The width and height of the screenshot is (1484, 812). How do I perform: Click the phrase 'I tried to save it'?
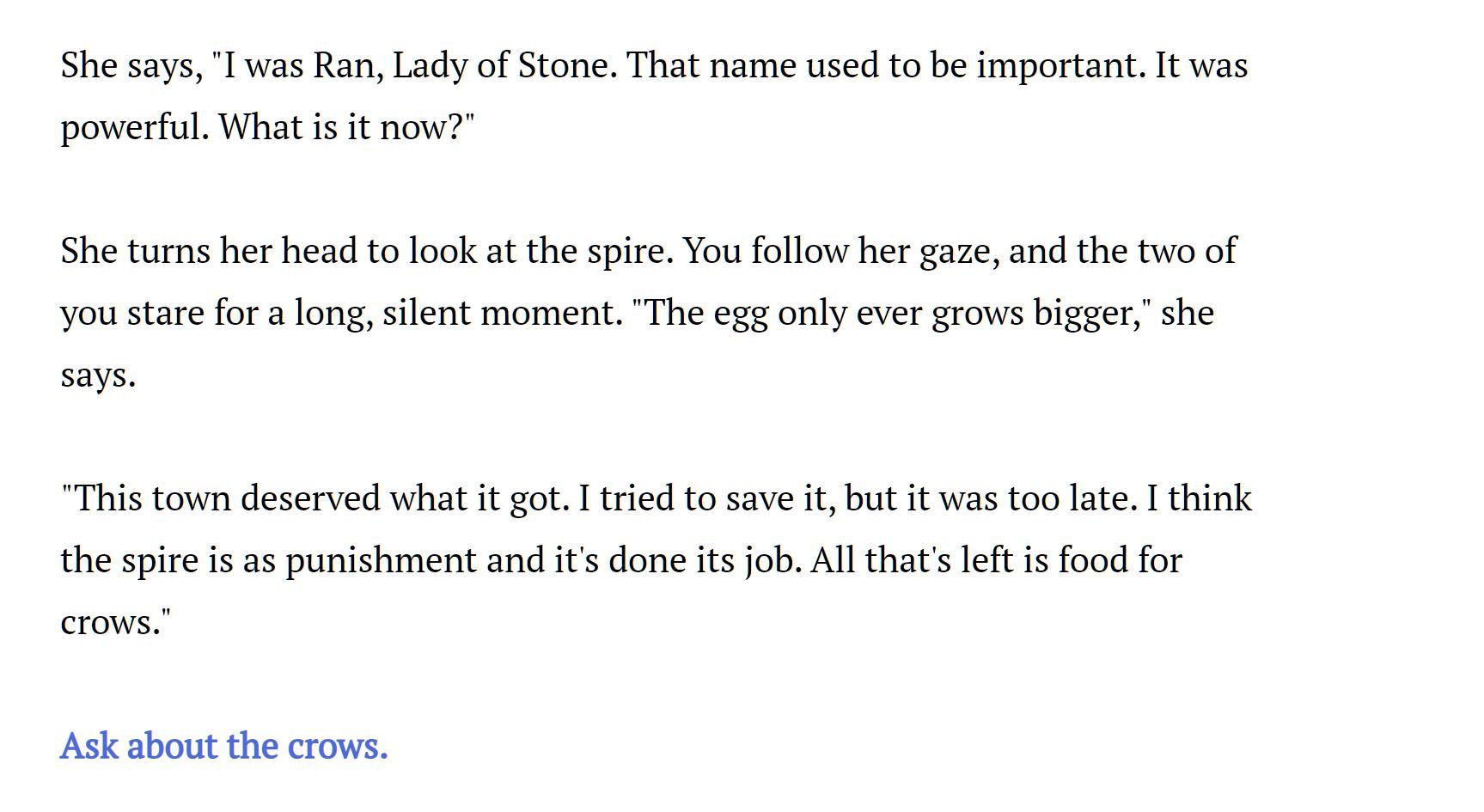point(705,499)
